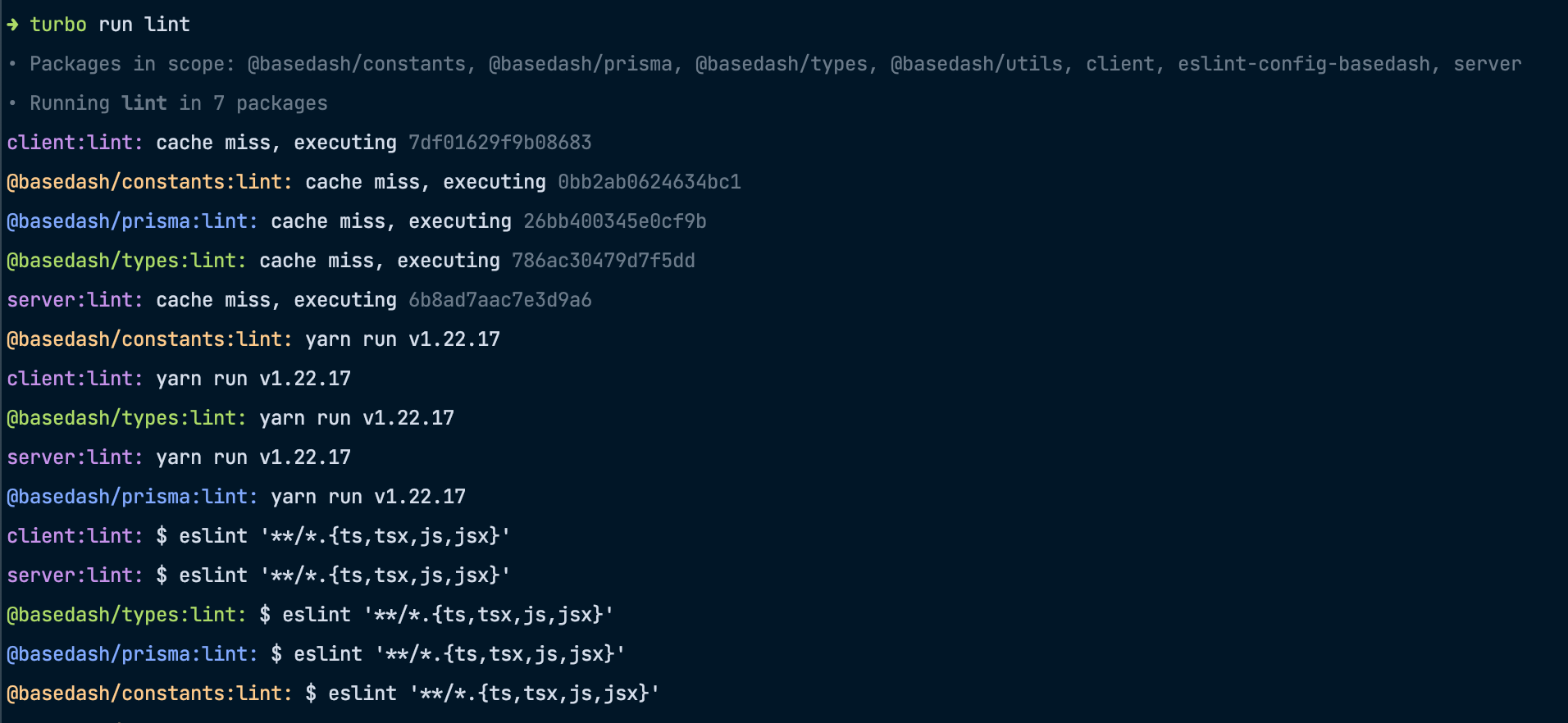Viewport: 1568px width, 723px height.
Task: Click the dollar sign on @basedash/prisma eslint line
Action: [276, 654]
